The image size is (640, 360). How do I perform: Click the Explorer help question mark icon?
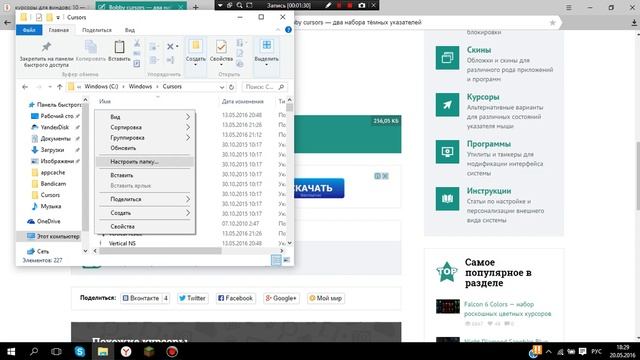click(288, 30)
